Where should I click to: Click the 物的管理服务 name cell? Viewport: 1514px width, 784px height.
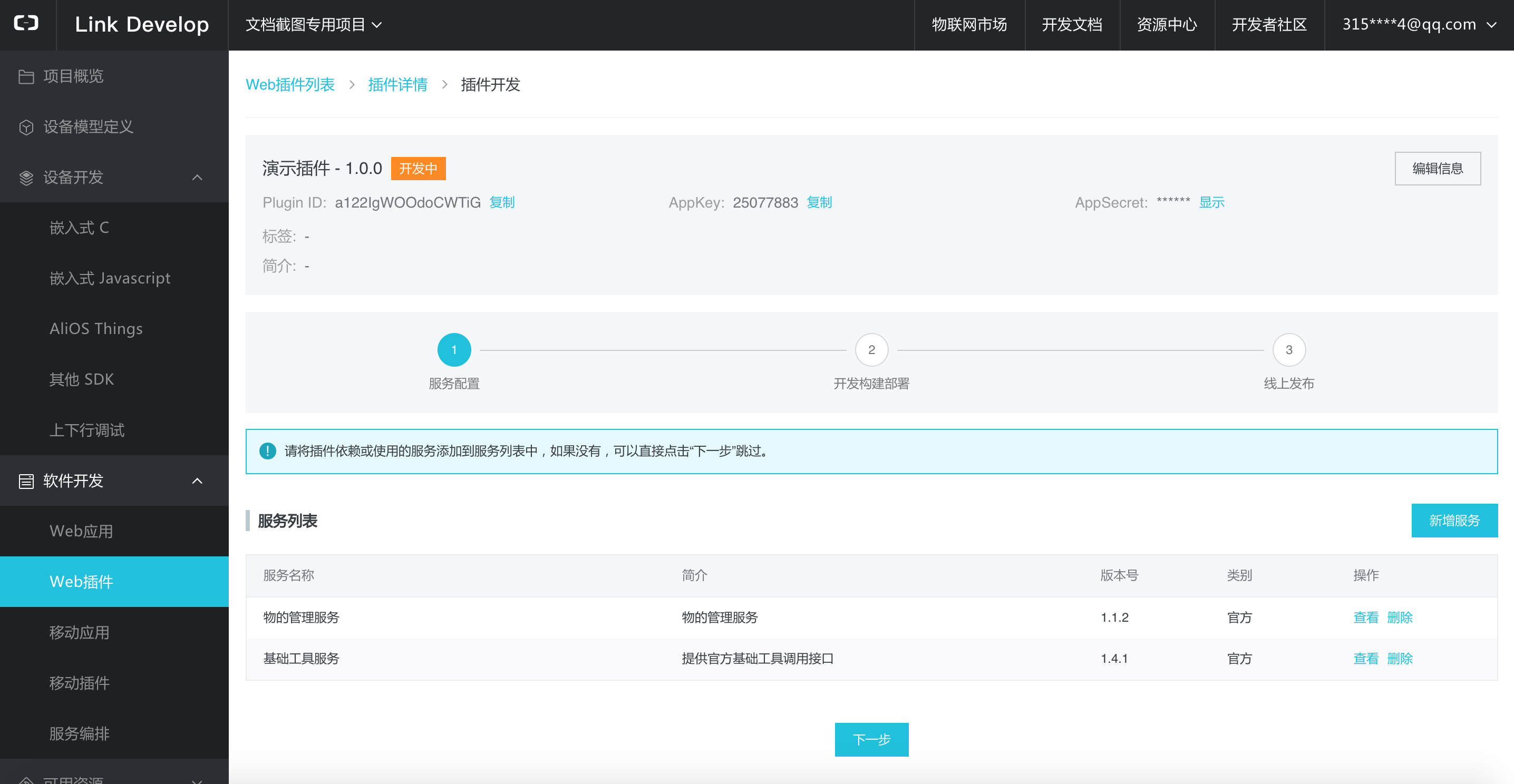(302, 618)
